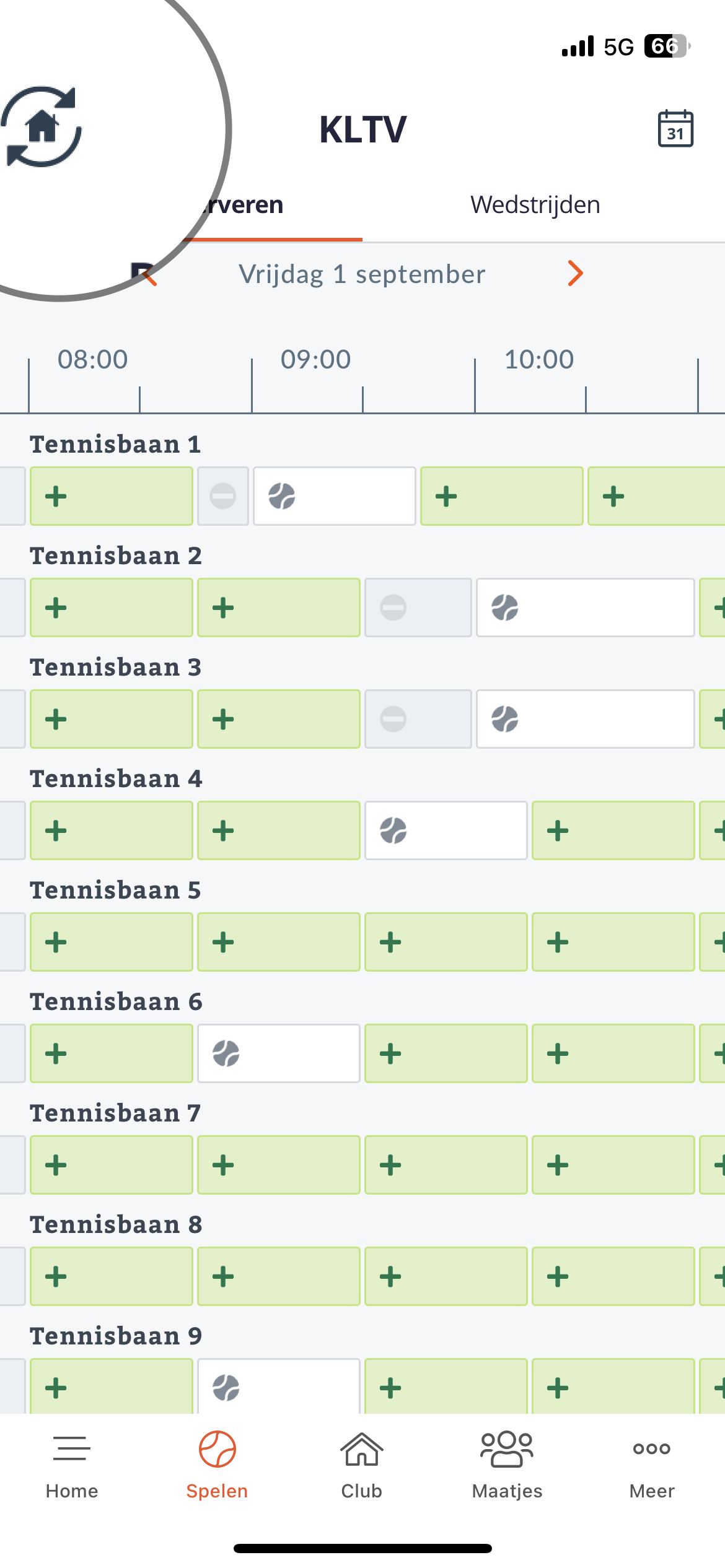
Task: Switch to the Wedstrijden tab
Action: click(x=535, y=205)
